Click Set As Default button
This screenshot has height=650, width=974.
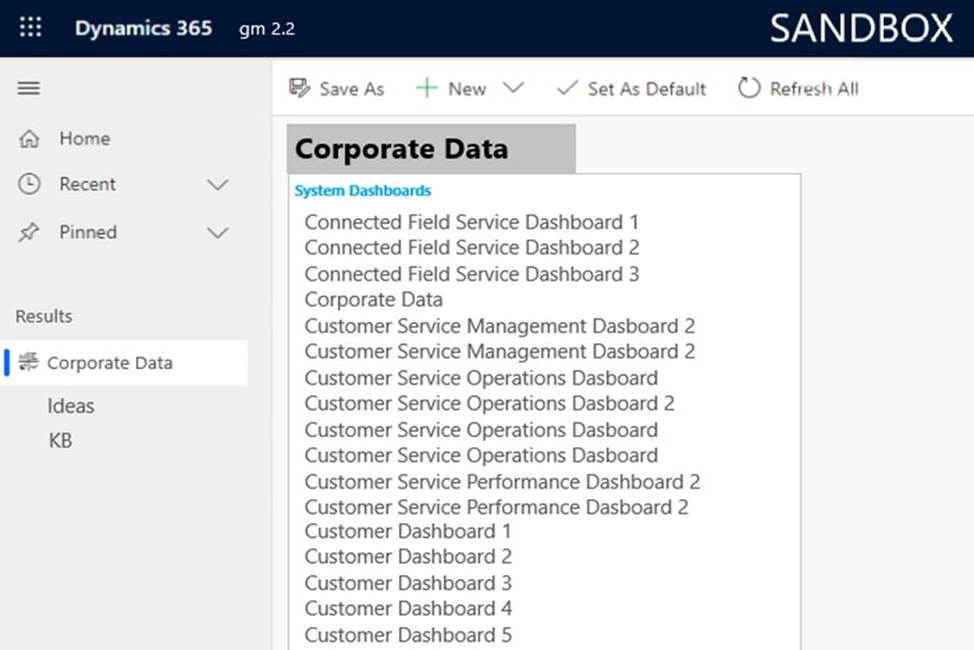631,88
